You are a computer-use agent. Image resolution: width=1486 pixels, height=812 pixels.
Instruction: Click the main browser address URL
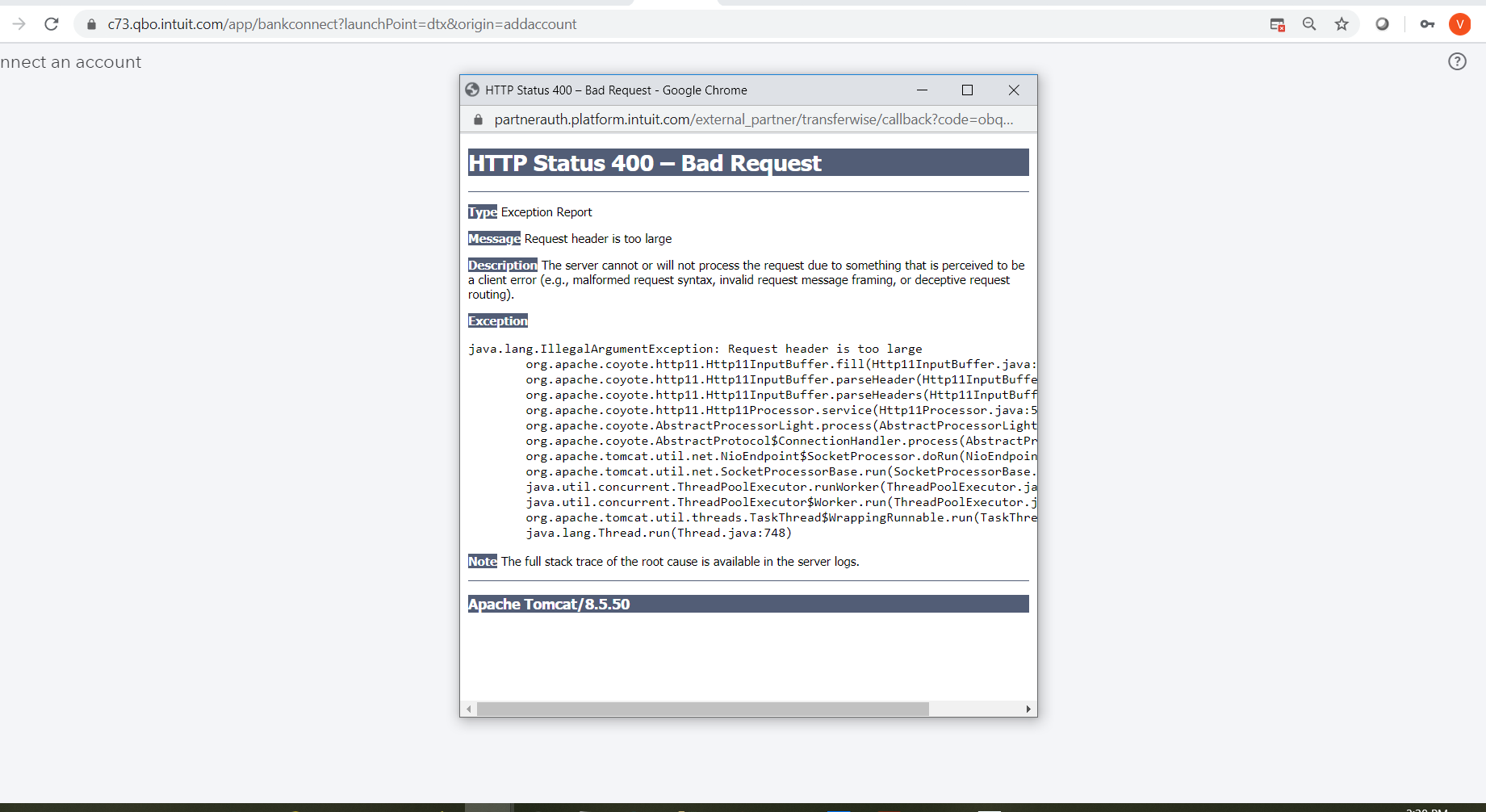(x=342, y=24)
